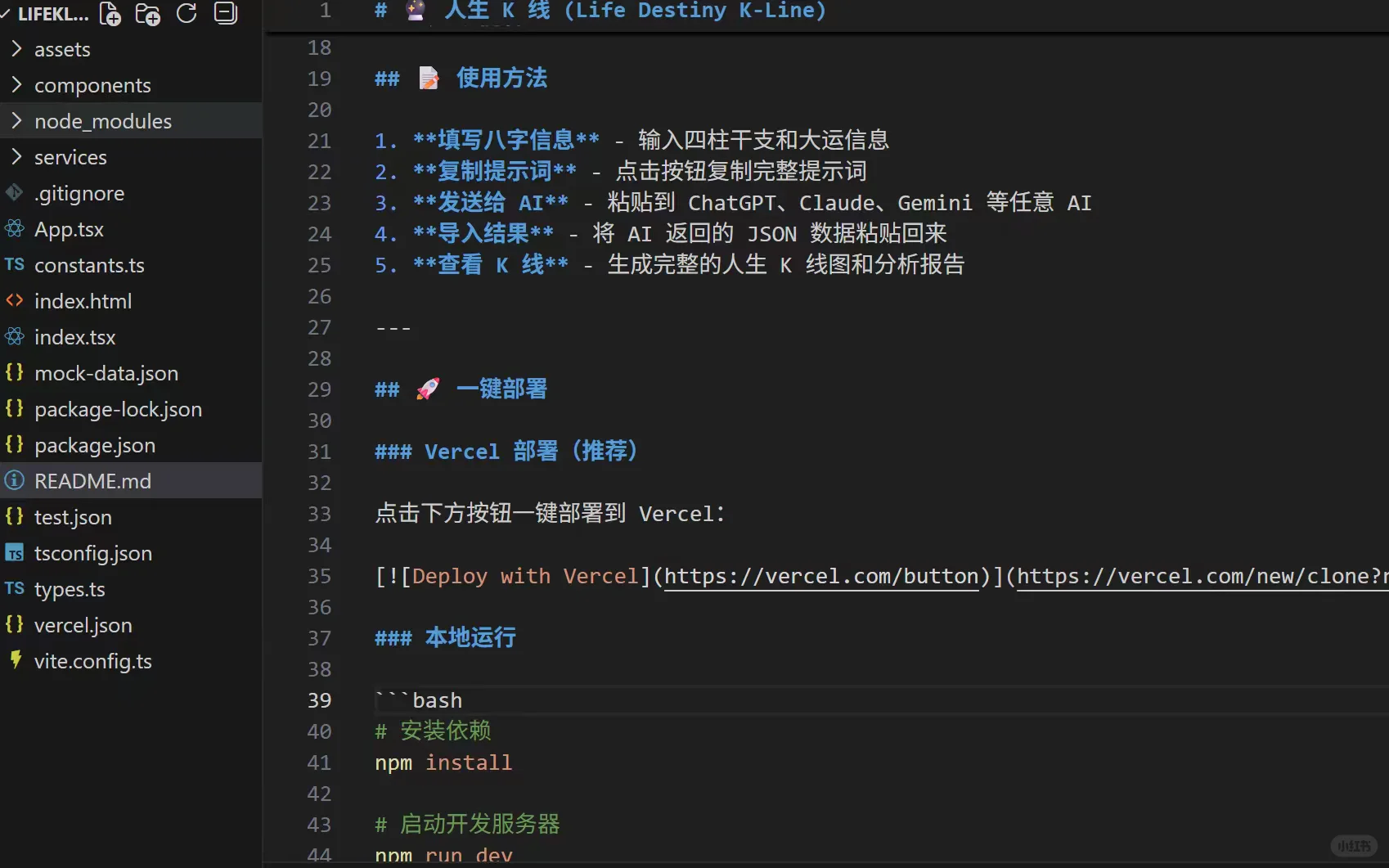Expand the services folder
The width and height of the screenshot is (1389, 868).
click(x=15, y=157)
